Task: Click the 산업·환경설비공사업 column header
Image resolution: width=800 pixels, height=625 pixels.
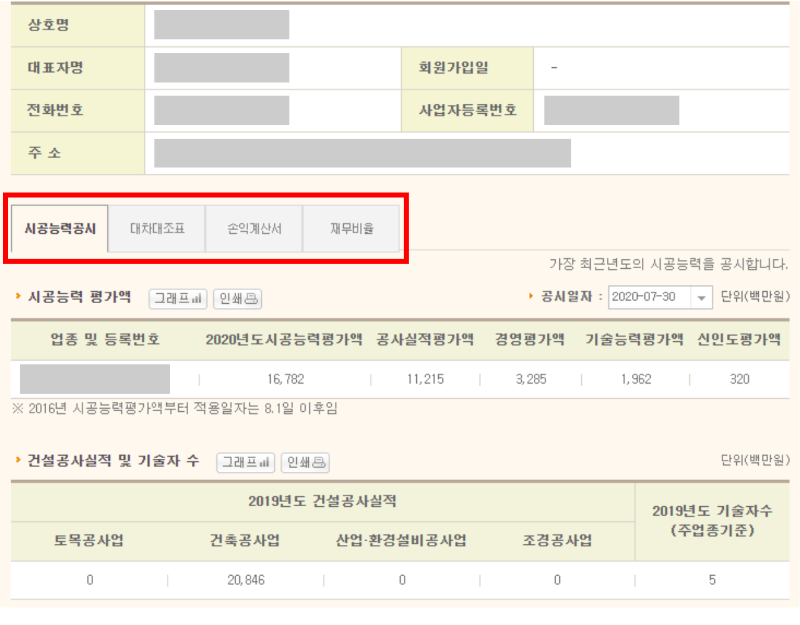Action: 401,540
